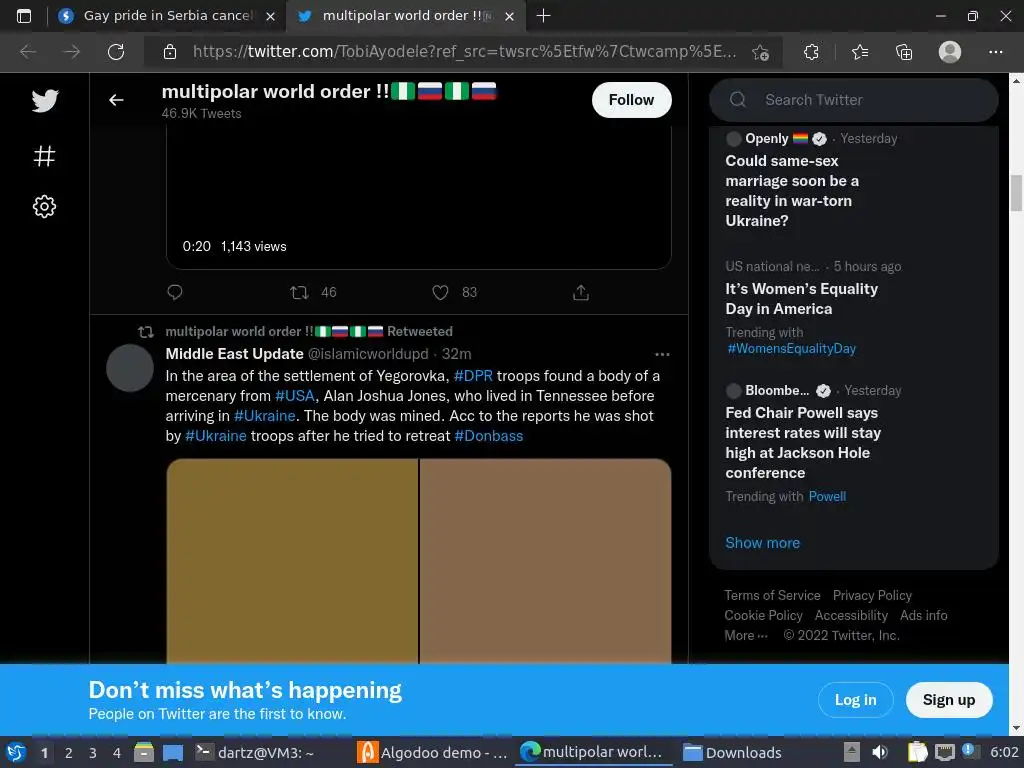This screenshot has height=768, width=1024.
Task: Open the tab actions menu icon
Action: click(24, 16)
